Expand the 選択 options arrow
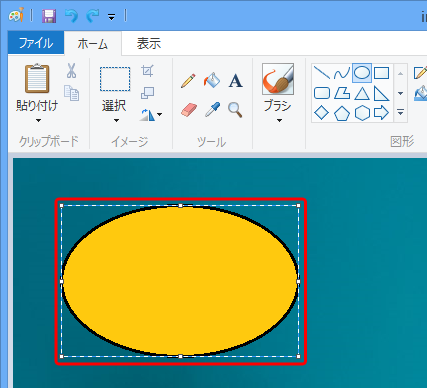This screenshot has height=388, width=427. [116, 120]
